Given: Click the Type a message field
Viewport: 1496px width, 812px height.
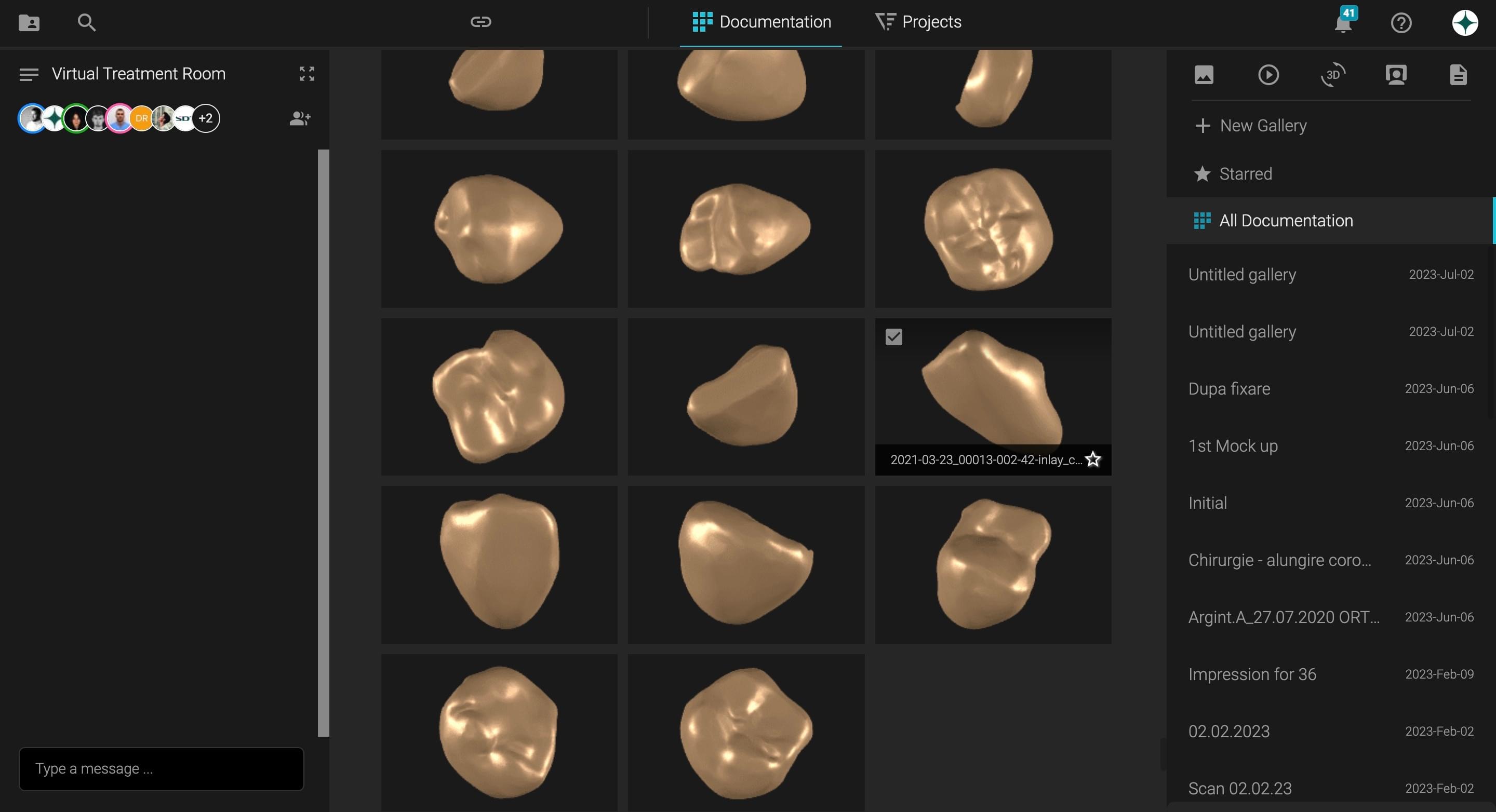Looking at the screenshot, I should click(162, 768).
